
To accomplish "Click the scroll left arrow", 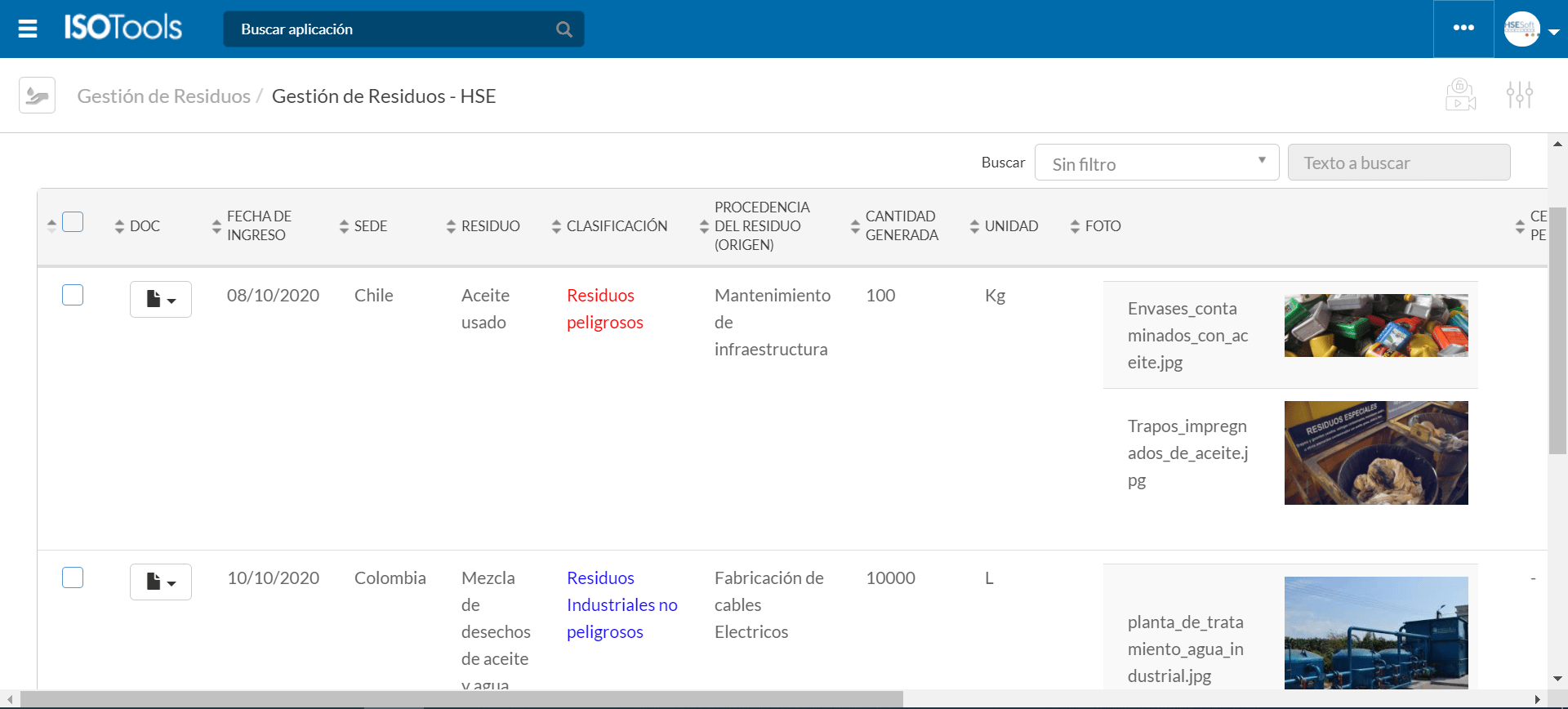I will (10, 699).
